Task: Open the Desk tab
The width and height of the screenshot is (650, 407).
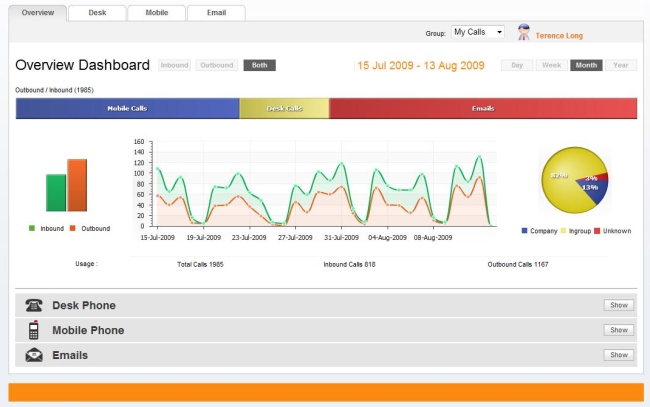Action: point(97,13)
